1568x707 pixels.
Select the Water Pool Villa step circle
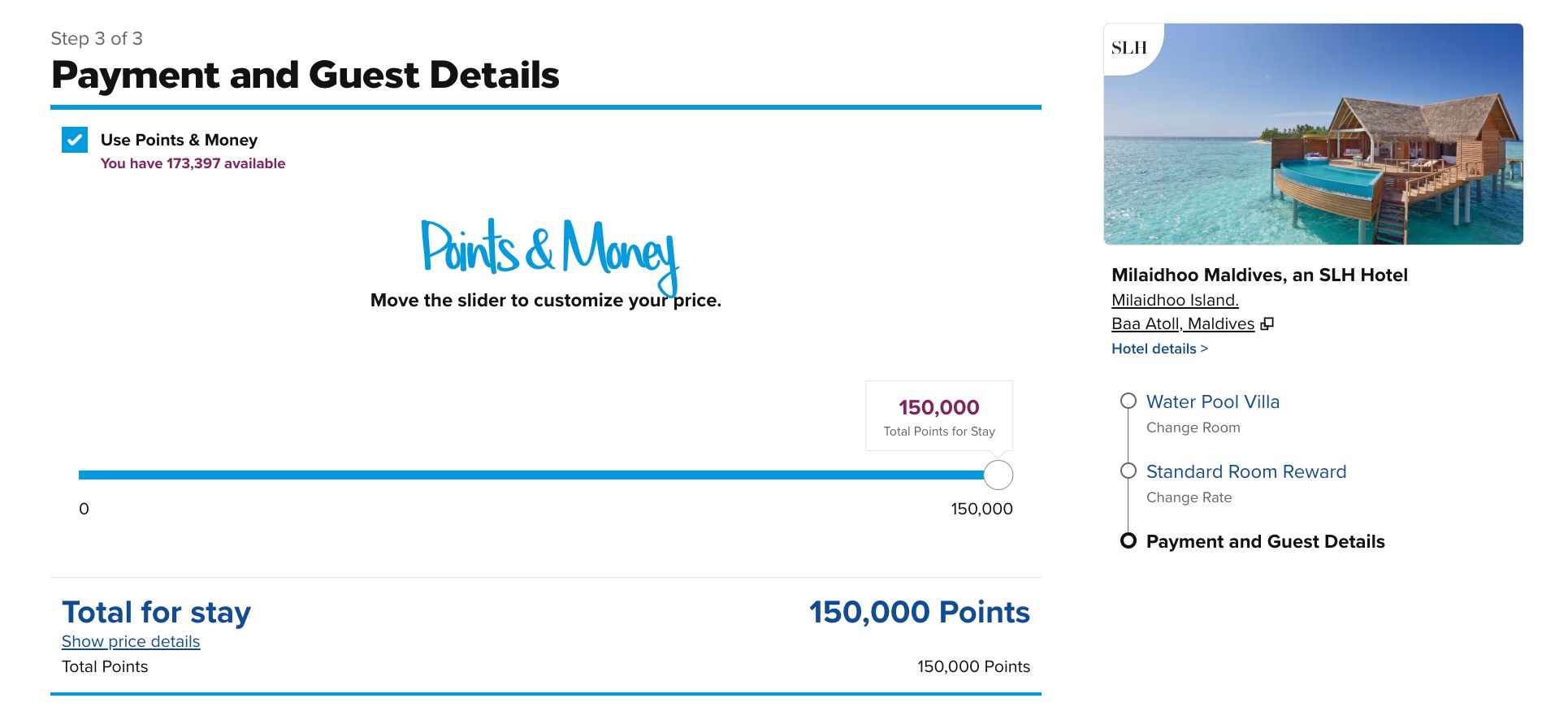(x=1129, y=401)
